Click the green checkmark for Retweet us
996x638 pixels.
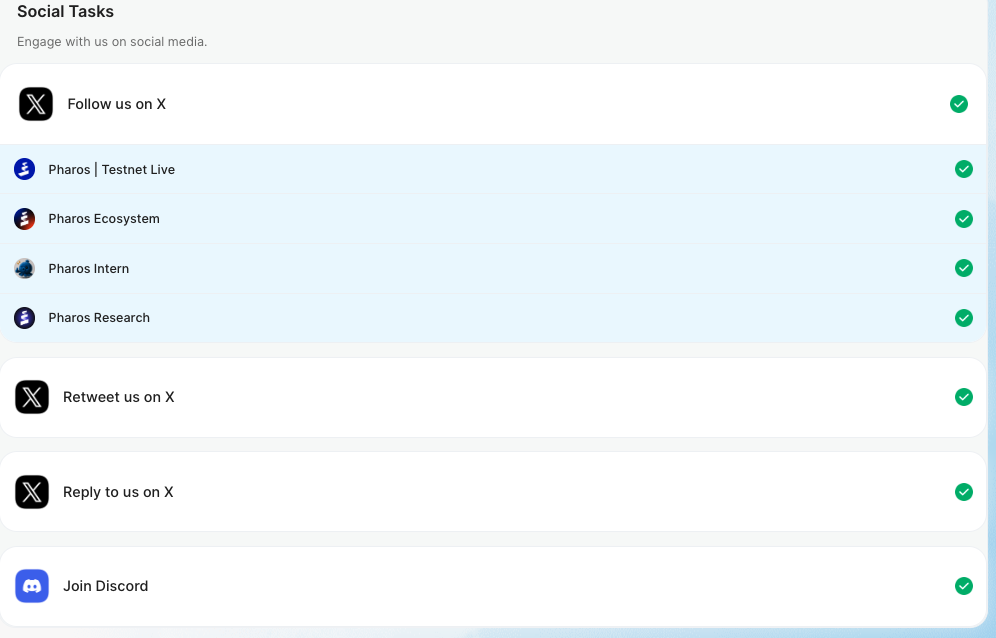tap(964, 397)
